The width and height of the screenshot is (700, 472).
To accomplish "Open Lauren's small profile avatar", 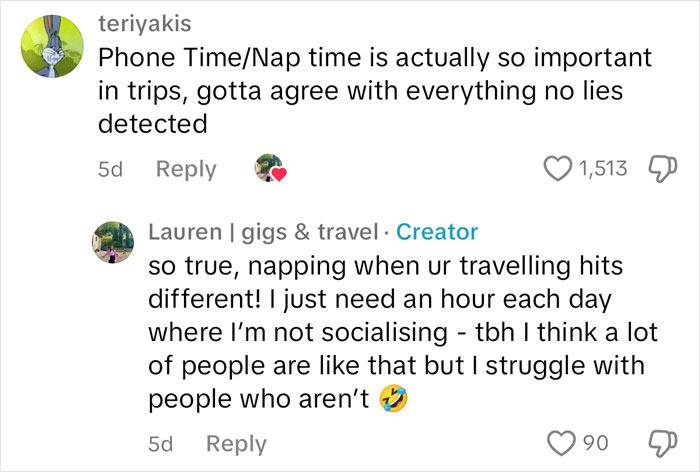I will (113, 241).
